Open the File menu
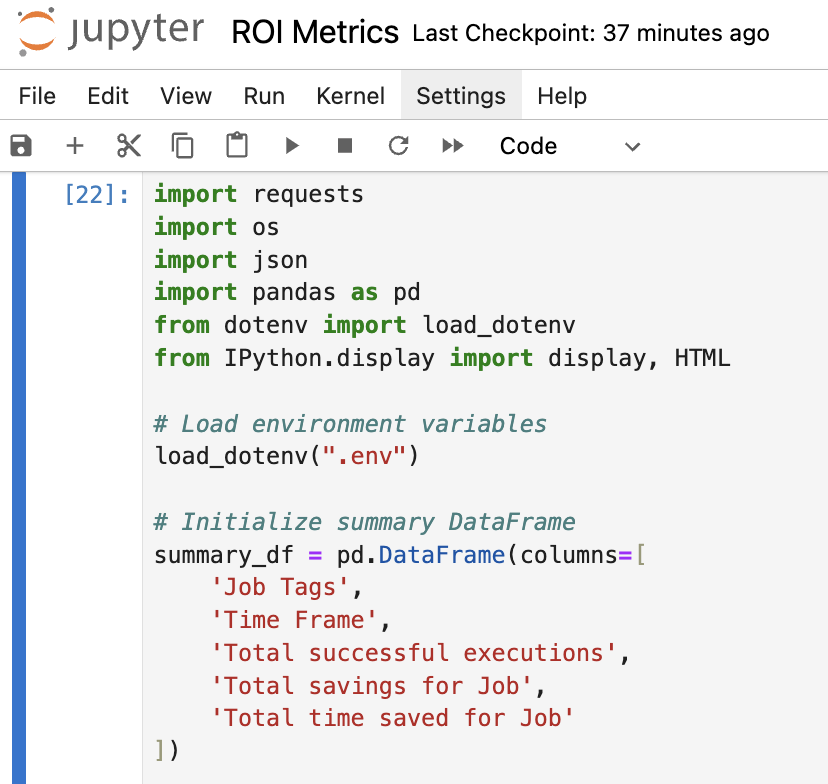Viewport: 828px width, 784px height. tap(37, 96)
